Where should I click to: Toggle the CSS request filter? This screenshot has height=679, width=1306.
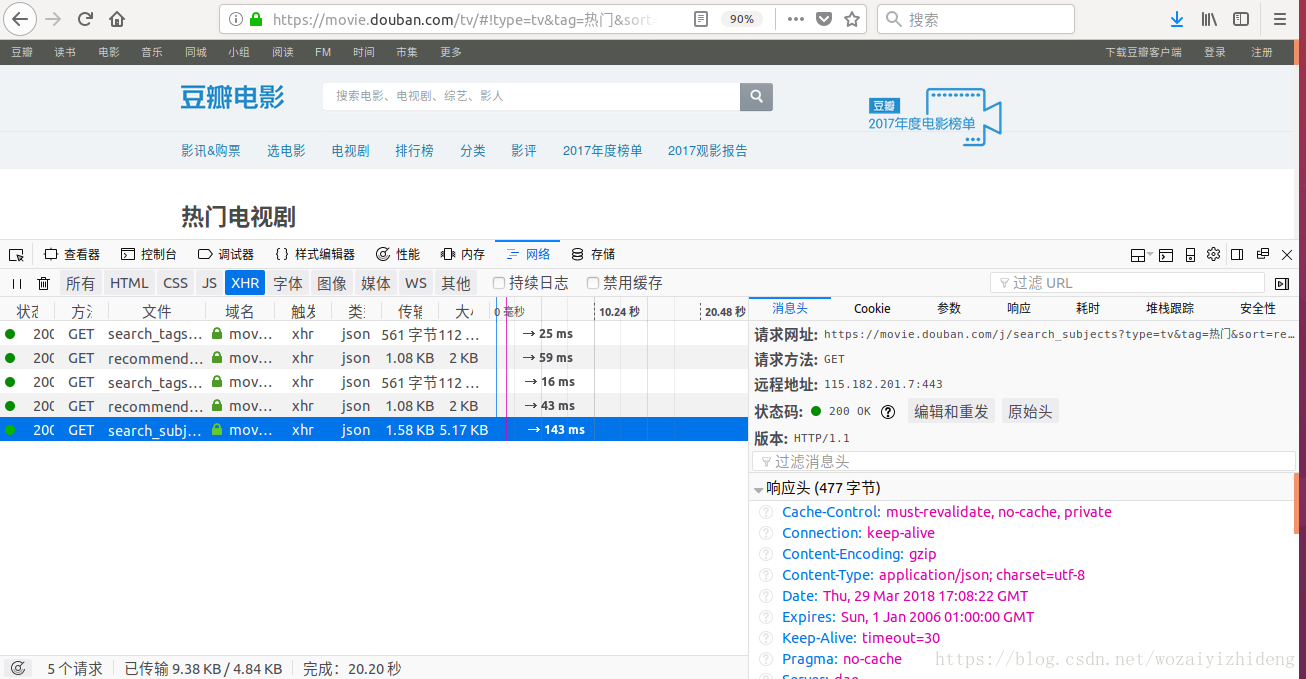[x=176, y=283]
